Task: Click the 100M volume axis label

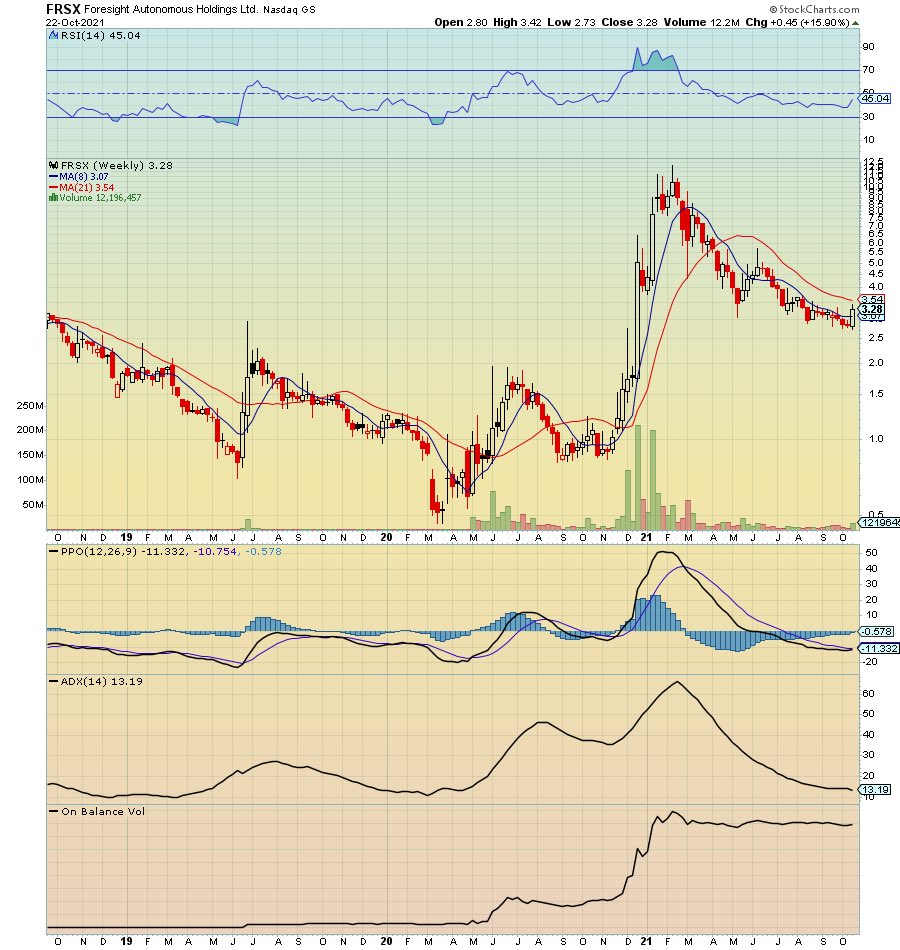Action: 30,480
